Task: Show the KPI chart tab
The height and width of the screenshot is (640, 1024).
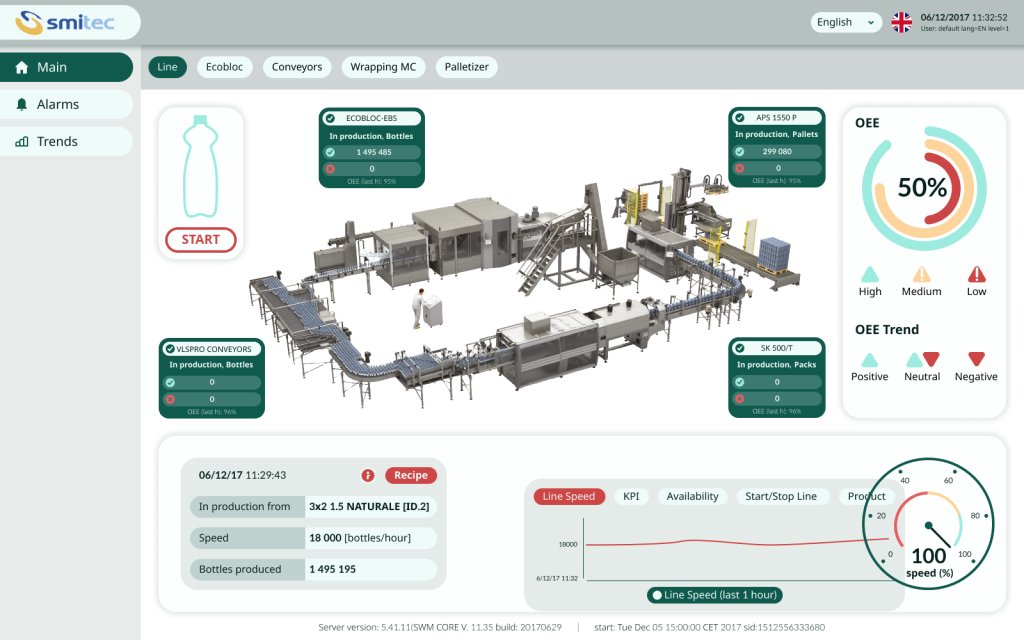Action: tap(630, 496)
